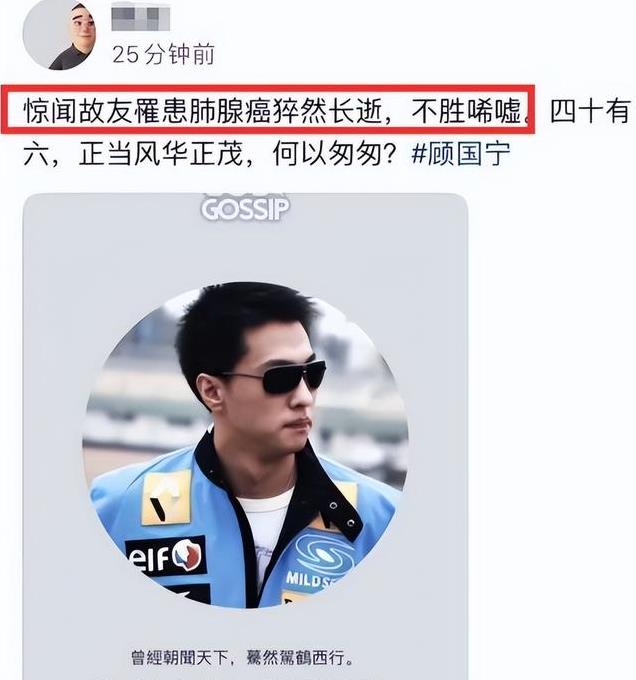Tap the snap button on the jacket collar
This screenshot has height=680, width=636.
(333, 506)
